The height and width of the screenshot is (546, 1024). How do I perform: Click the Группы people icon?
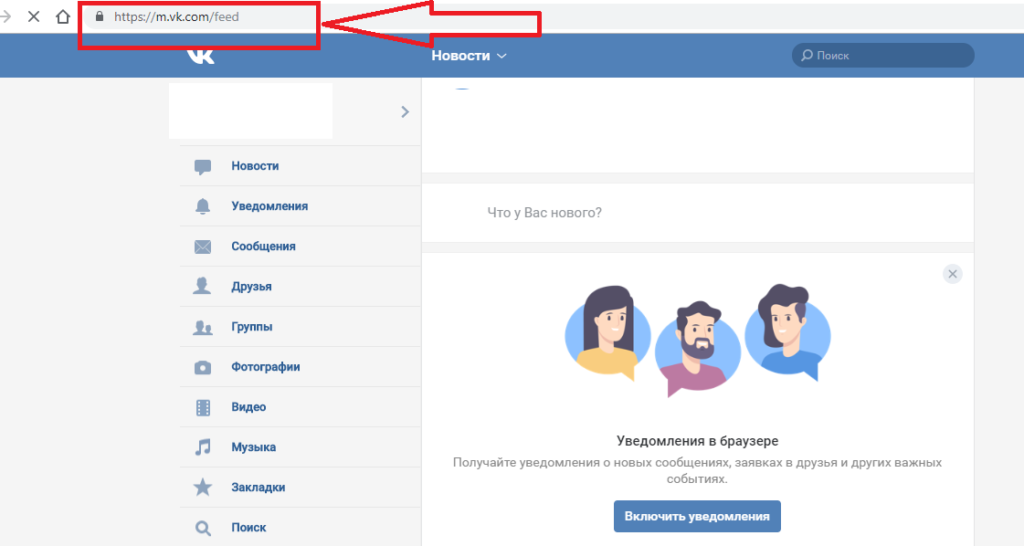click(x=202, y=327)
